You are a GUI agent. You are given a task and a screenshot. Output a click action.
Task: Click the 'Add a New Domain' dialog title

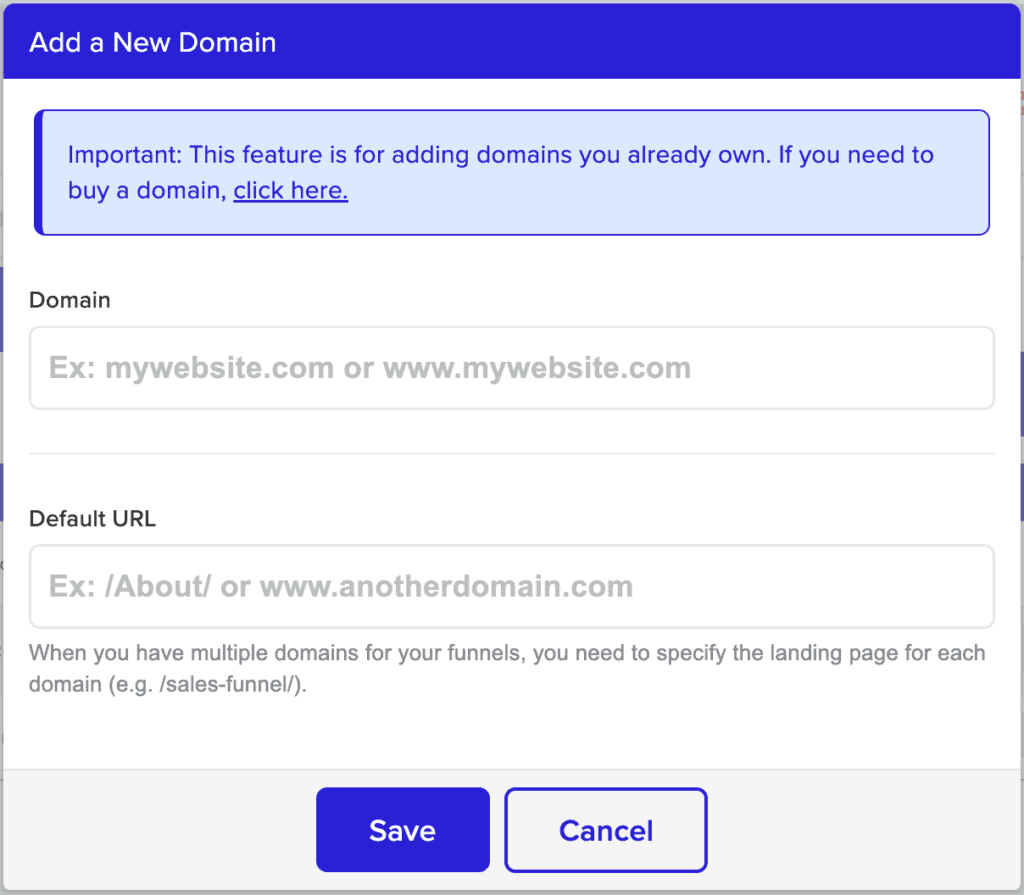point(153,42)
